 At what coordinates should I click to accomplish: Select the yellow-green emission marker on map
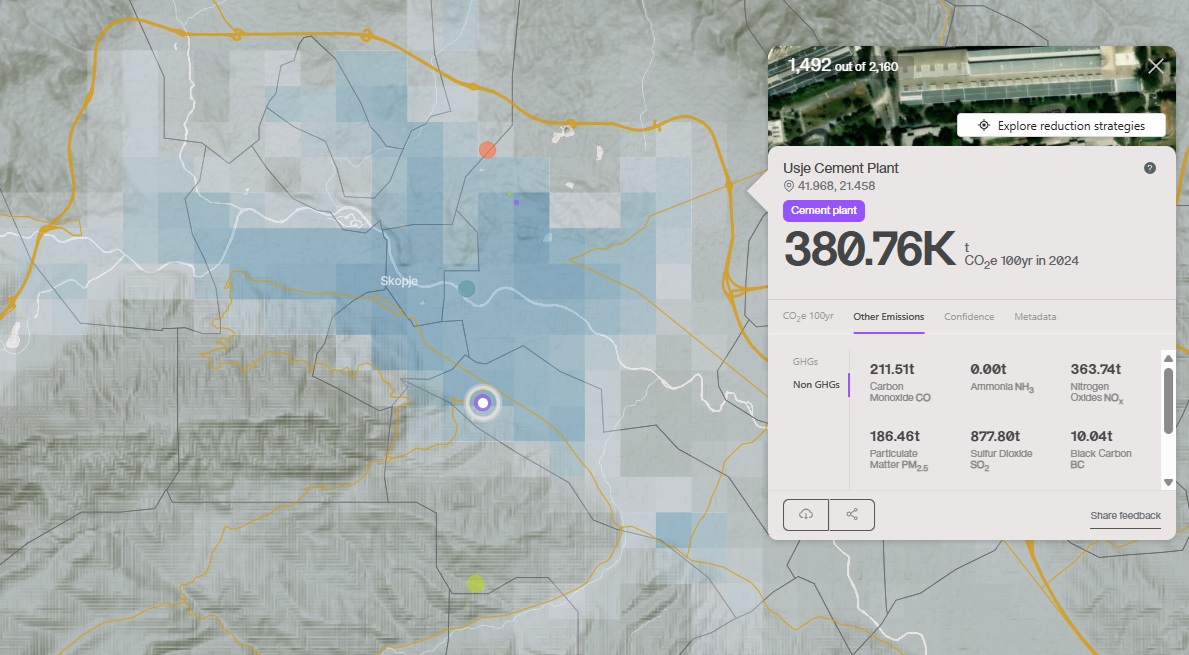point(475,583)
